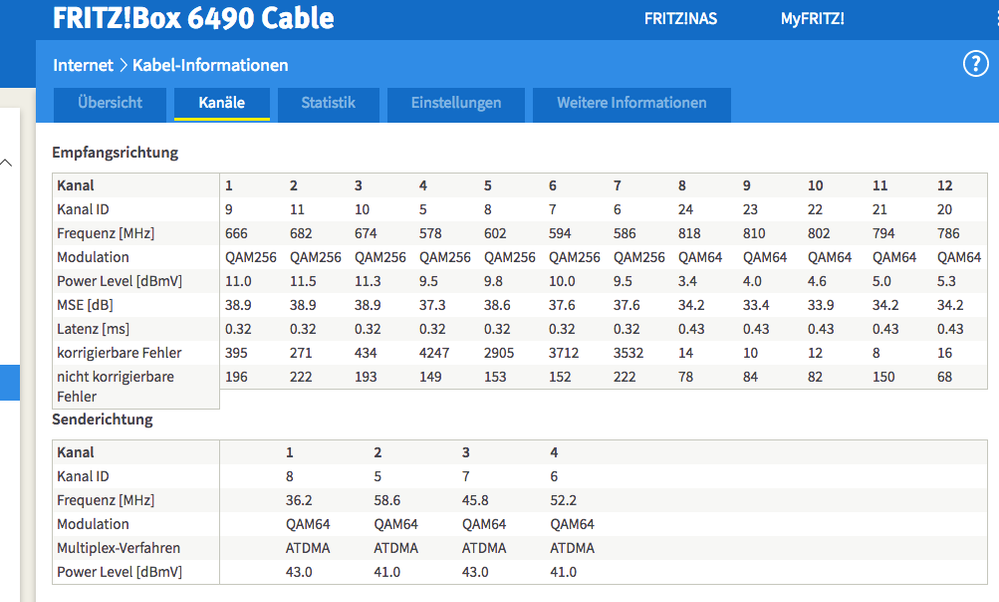Select the Kanäle tab
The height and width of the screenshot is (602, 999).
point(222,103)
